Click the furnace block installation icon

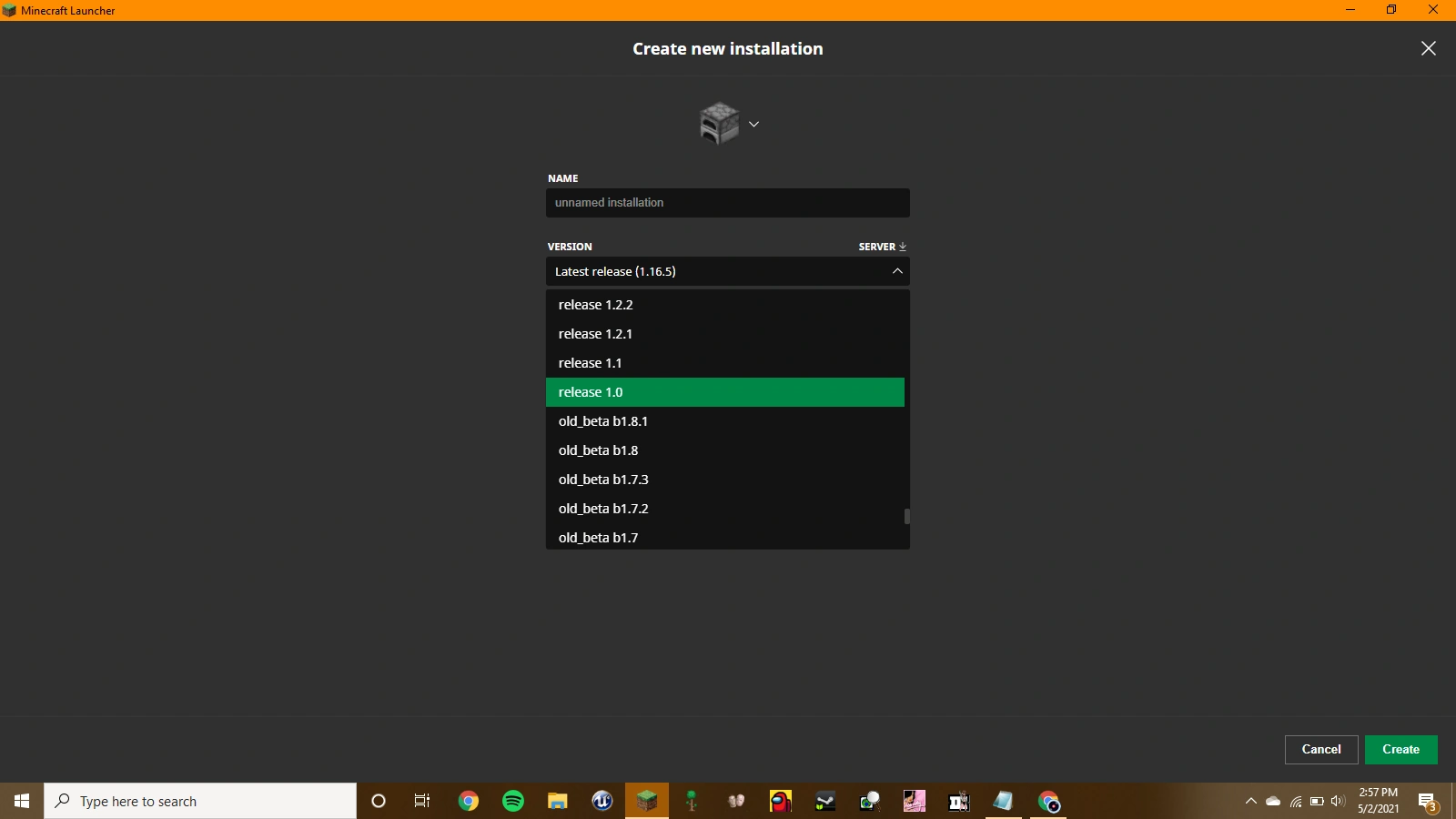(x=719, y=123)
